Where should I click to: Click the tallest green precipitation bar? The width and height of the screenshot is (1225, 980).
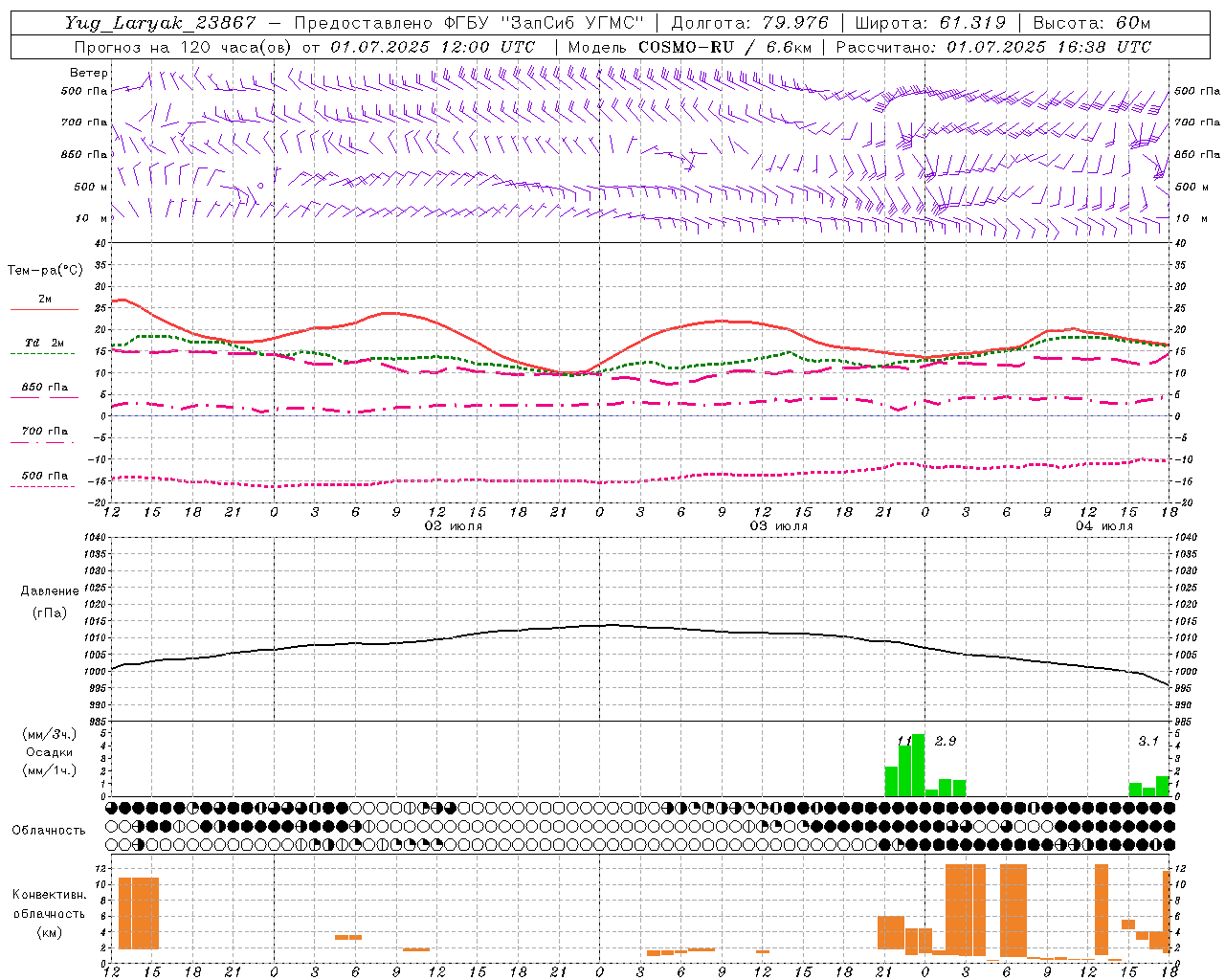[x=918, y=765]
